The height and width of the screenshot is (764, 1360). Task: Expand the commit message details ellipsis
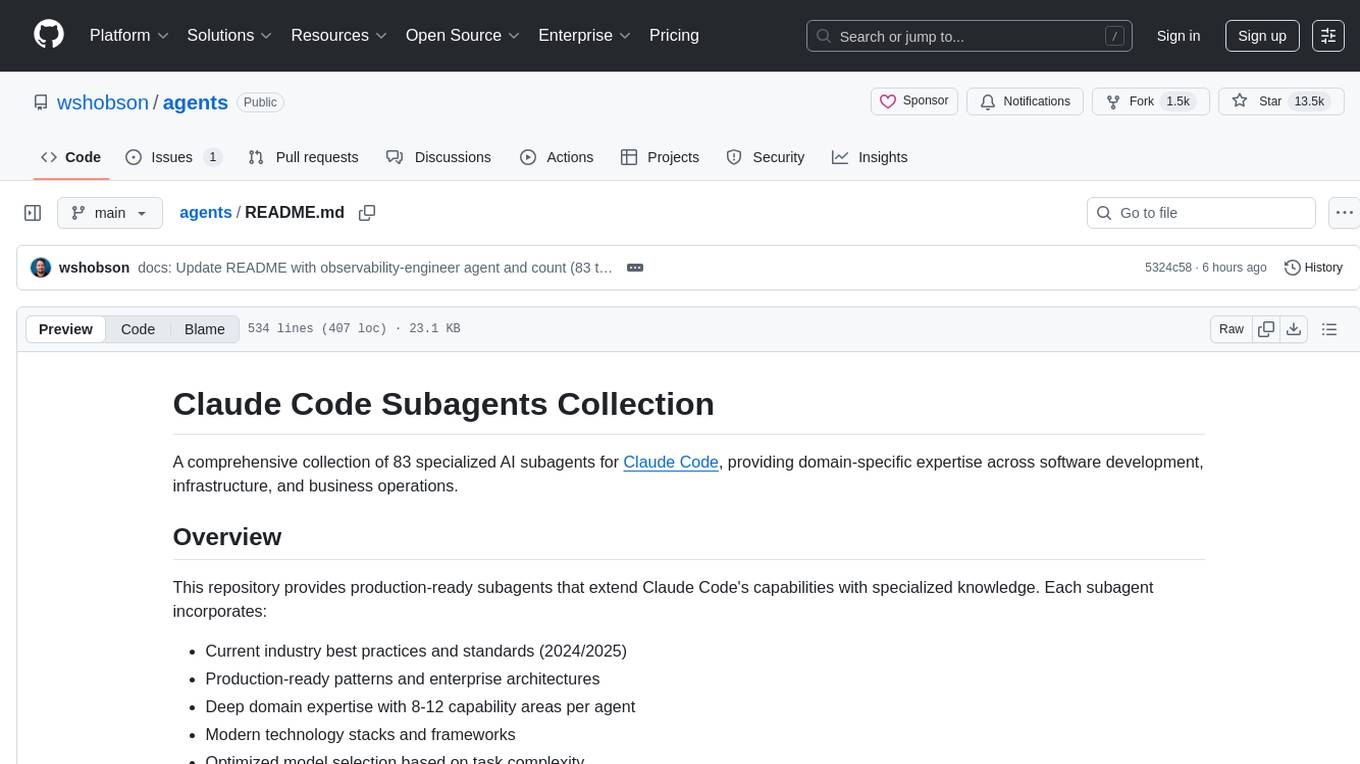[634, 268]
